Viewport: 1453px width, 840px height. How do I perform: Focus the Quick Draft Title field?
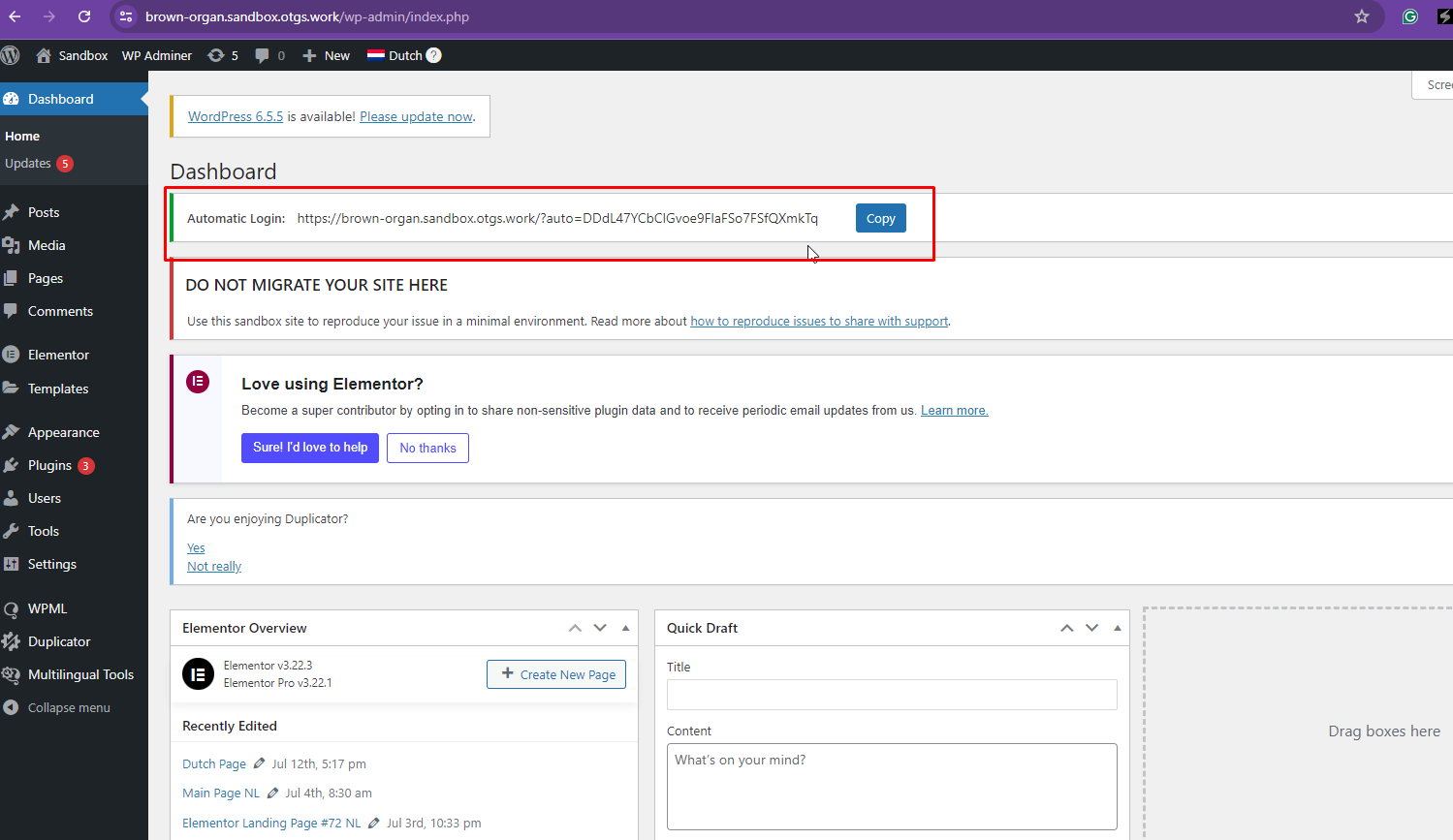coord(892,695)
